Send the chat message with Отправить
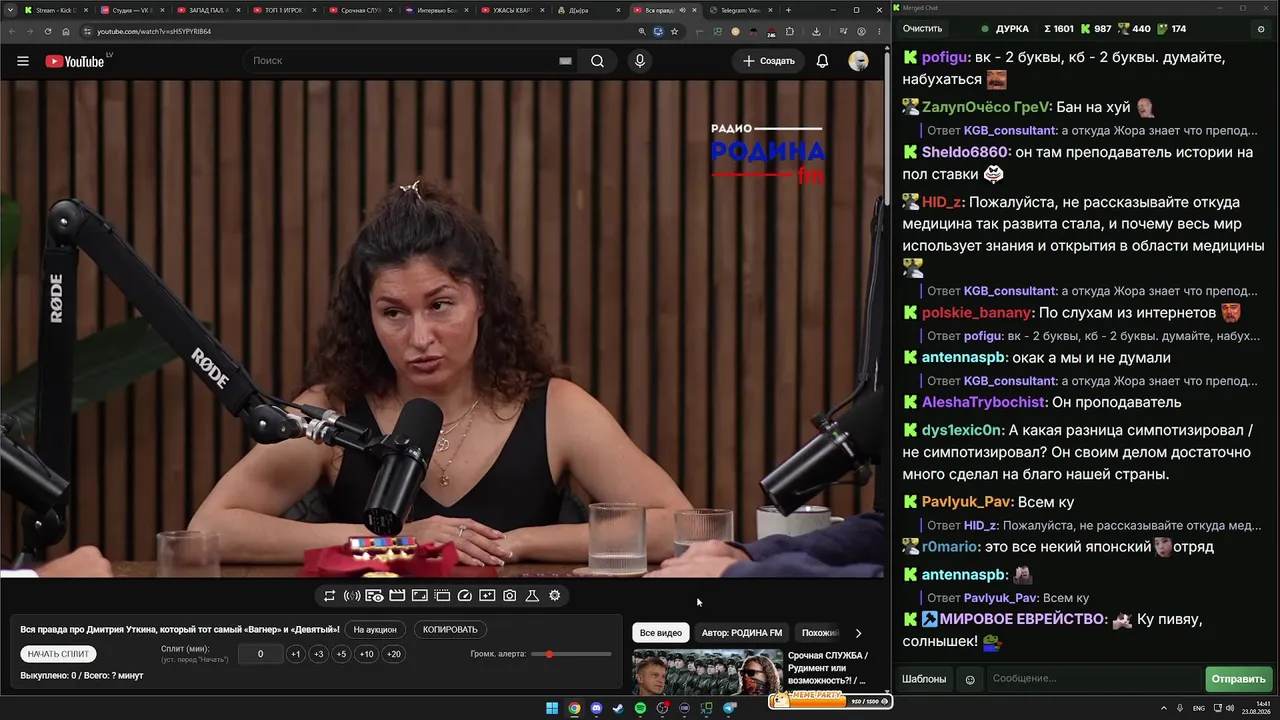 pos(1238,679)
